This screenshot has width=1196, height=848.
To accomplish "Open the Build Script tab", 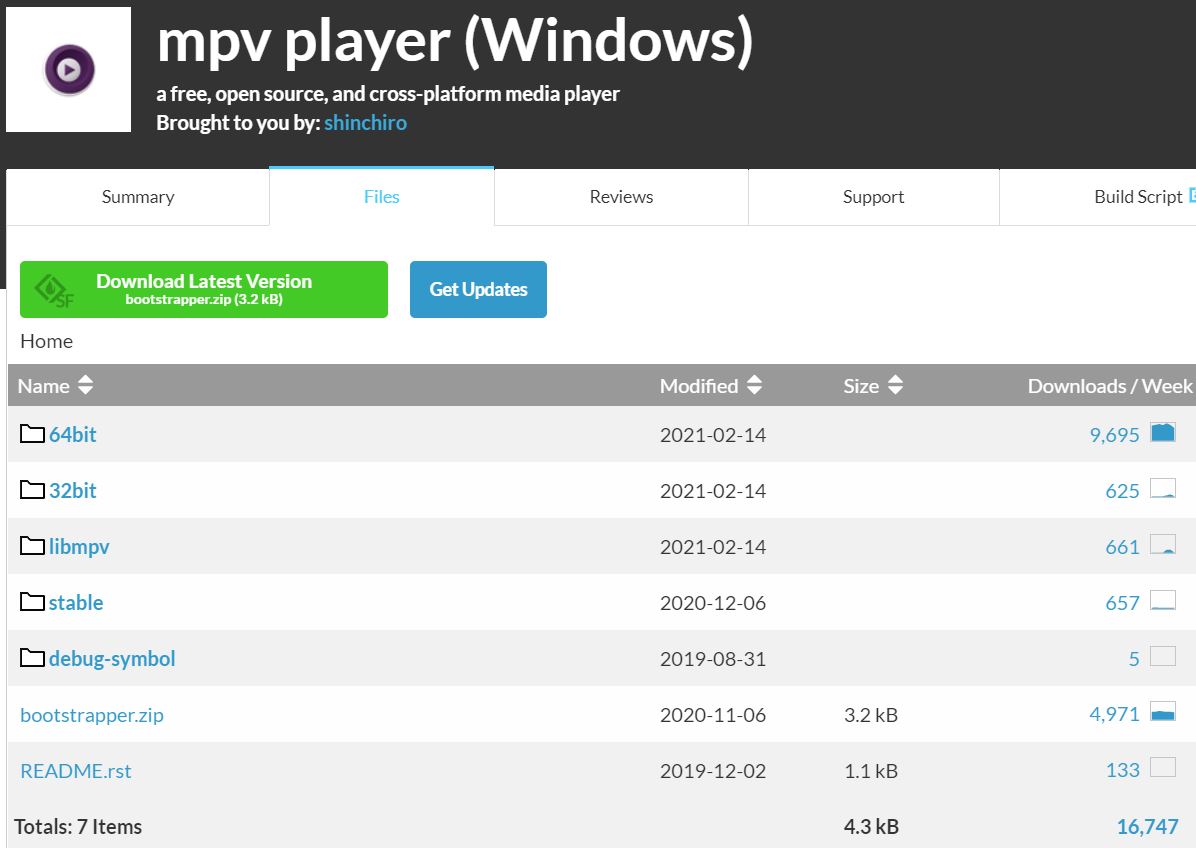I will [x=1098, y=197].
